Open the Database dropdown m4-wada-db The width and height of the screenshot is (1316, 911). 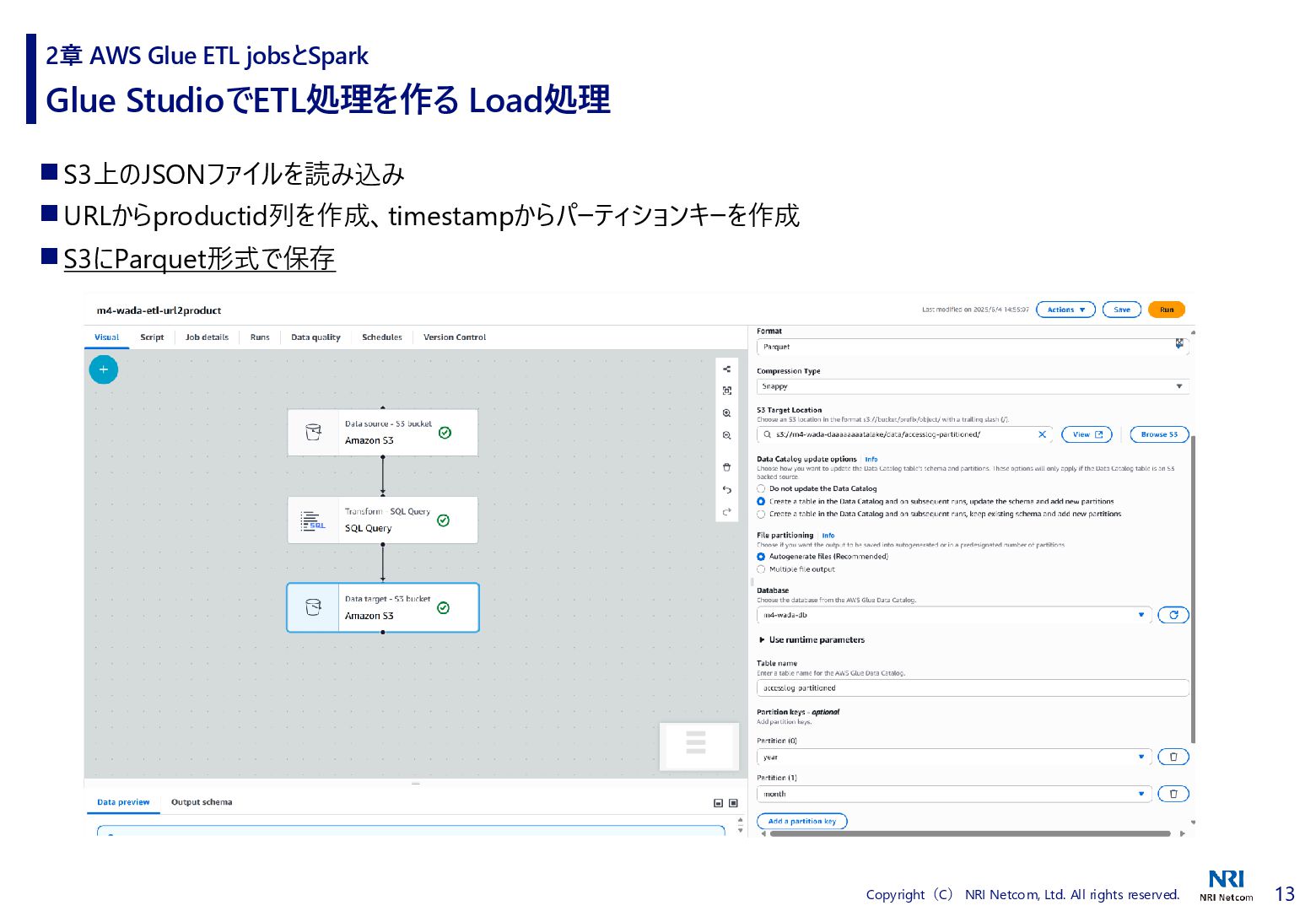[954, 615]
